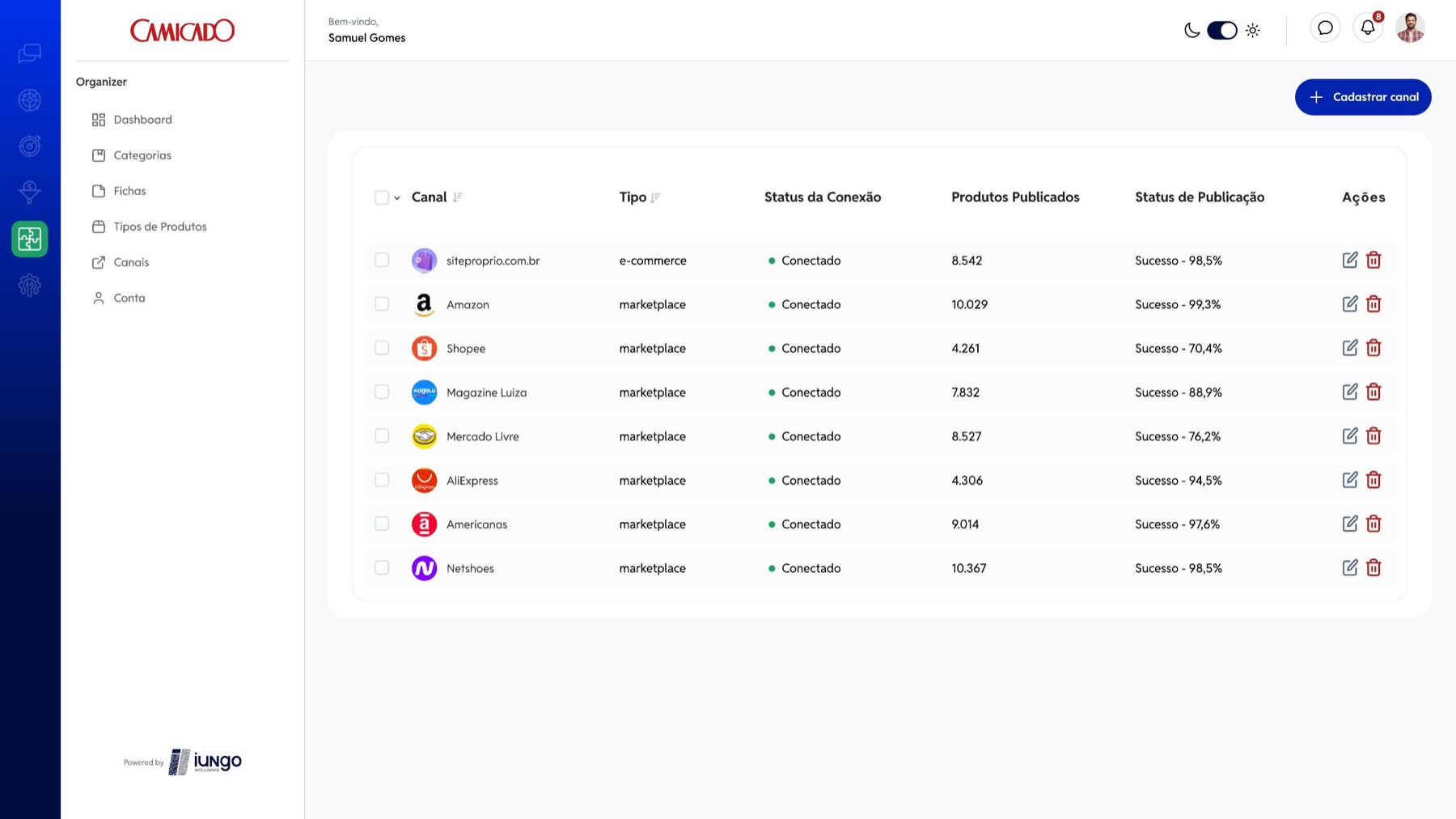This screenshot has height=819, width=1456.
Task: Edit the AliExpress channel
Action: pos(1350,480)
